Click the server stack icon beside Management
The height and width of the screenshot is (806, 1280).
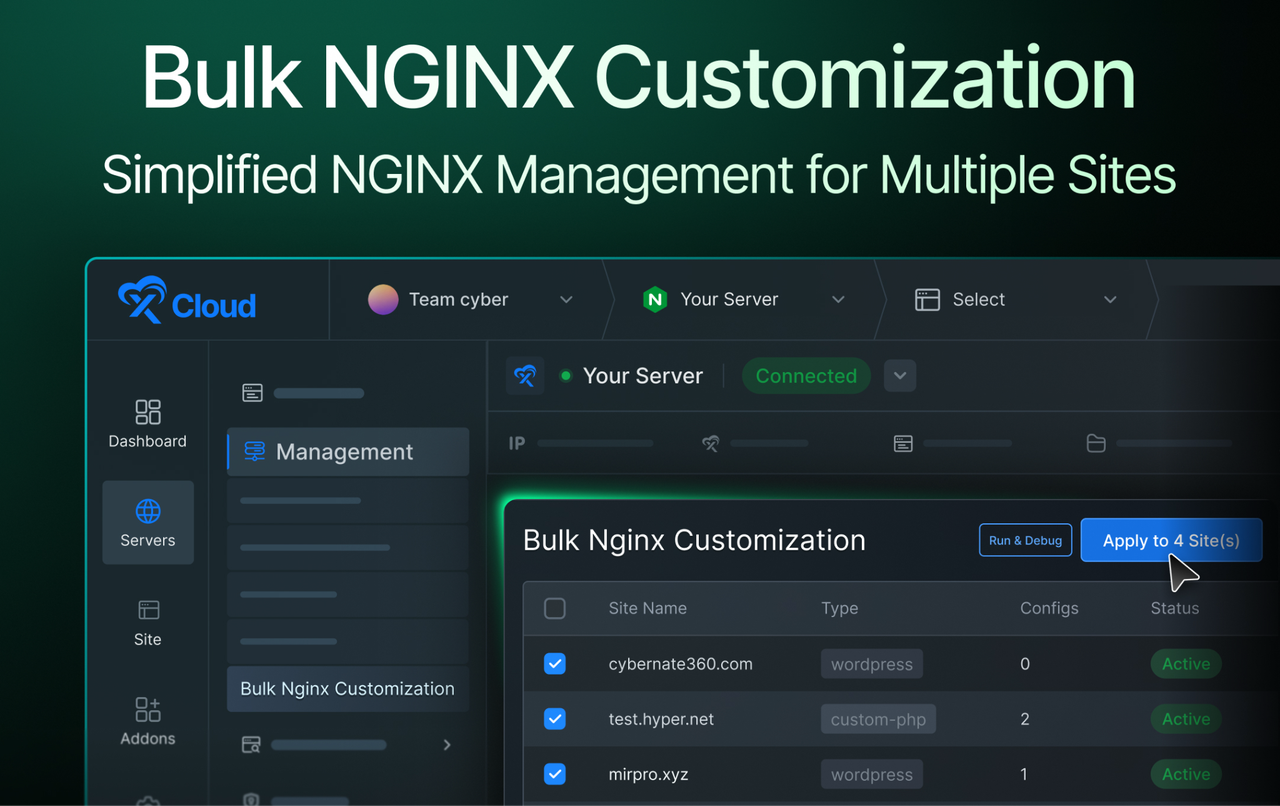tap(255, 452)
